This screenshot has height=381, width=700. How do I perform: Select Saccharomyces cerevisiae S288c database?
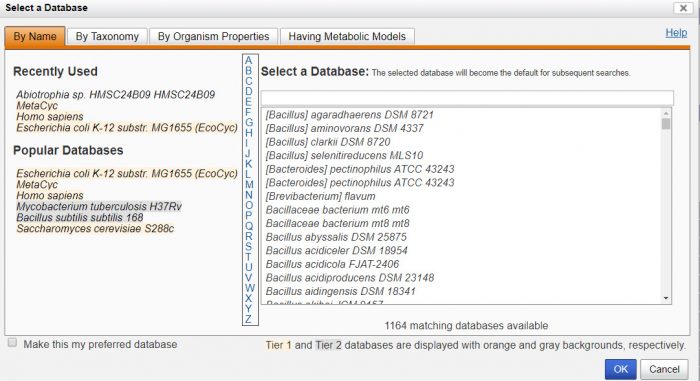[x=95, y=228]
